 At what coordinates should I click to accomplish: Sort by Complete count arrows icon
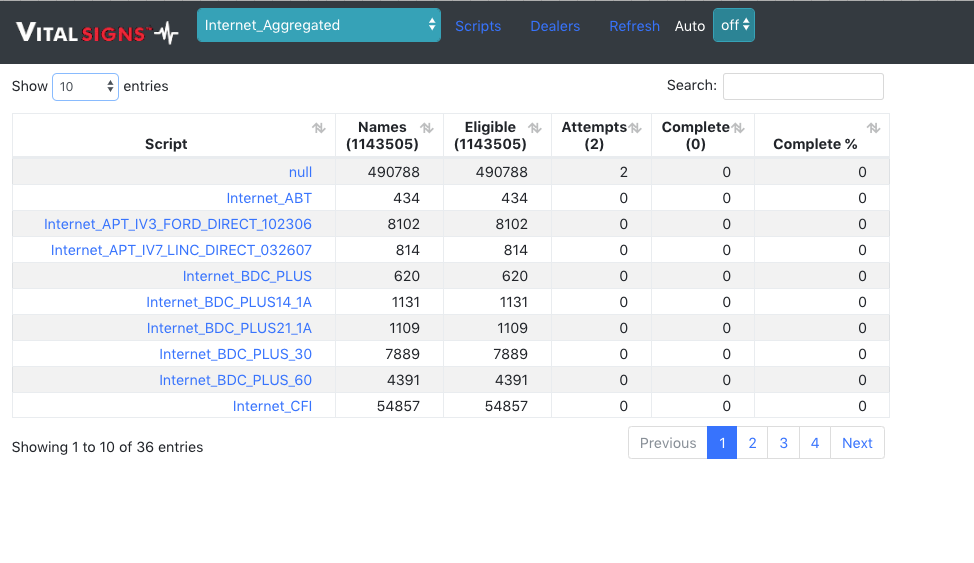pyautogui.click(x=738, y=128)
